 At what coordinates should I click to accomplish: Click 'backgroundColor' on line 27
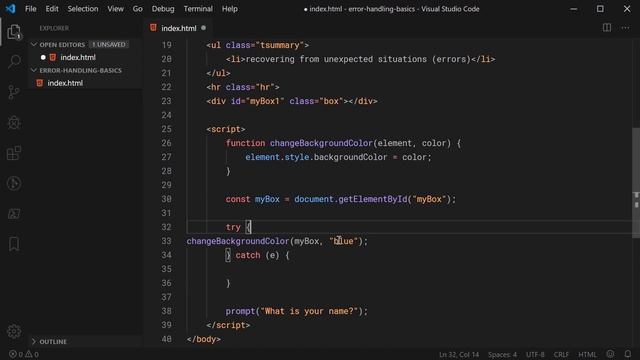point(351,157)
